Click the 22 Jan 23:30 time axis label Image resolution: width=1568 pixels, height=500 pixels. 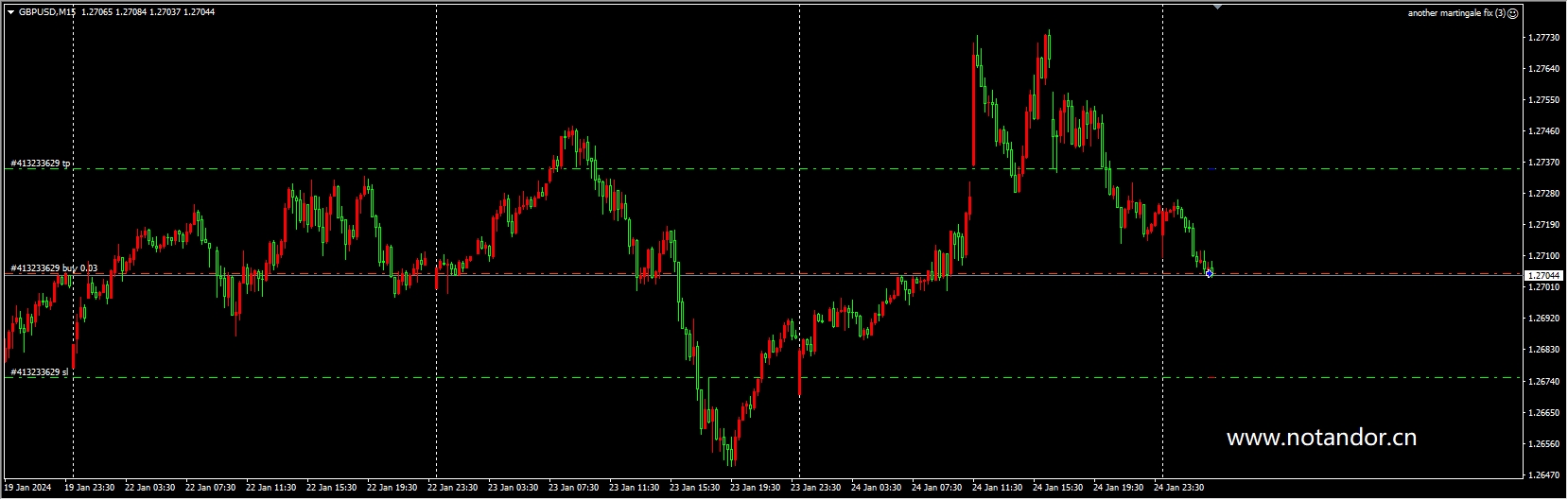[453, 489]
